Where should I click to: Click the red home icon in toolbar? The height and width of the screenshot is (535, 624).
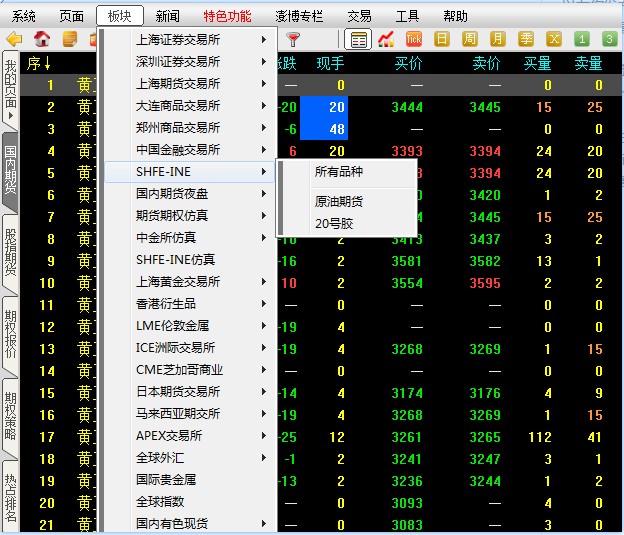point(42,39)
